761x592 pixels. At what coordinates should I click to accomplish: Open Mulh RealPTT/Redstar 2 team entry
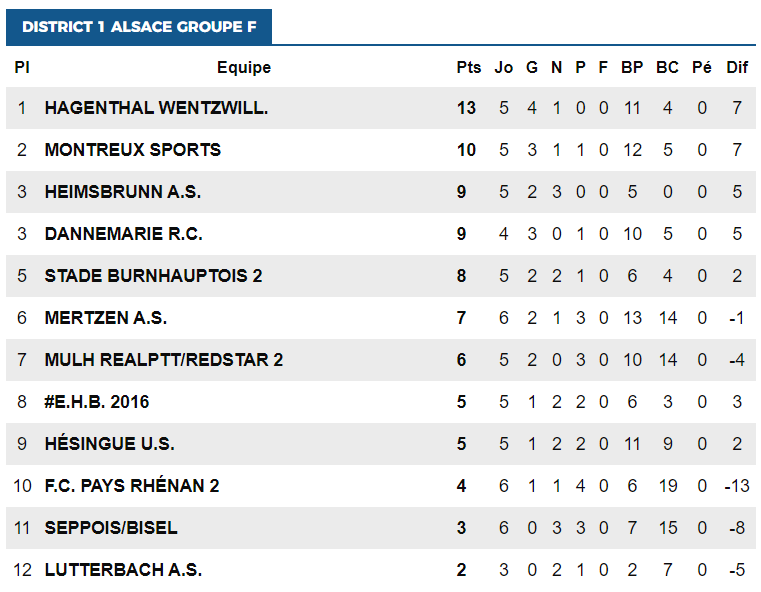point(164,360)
